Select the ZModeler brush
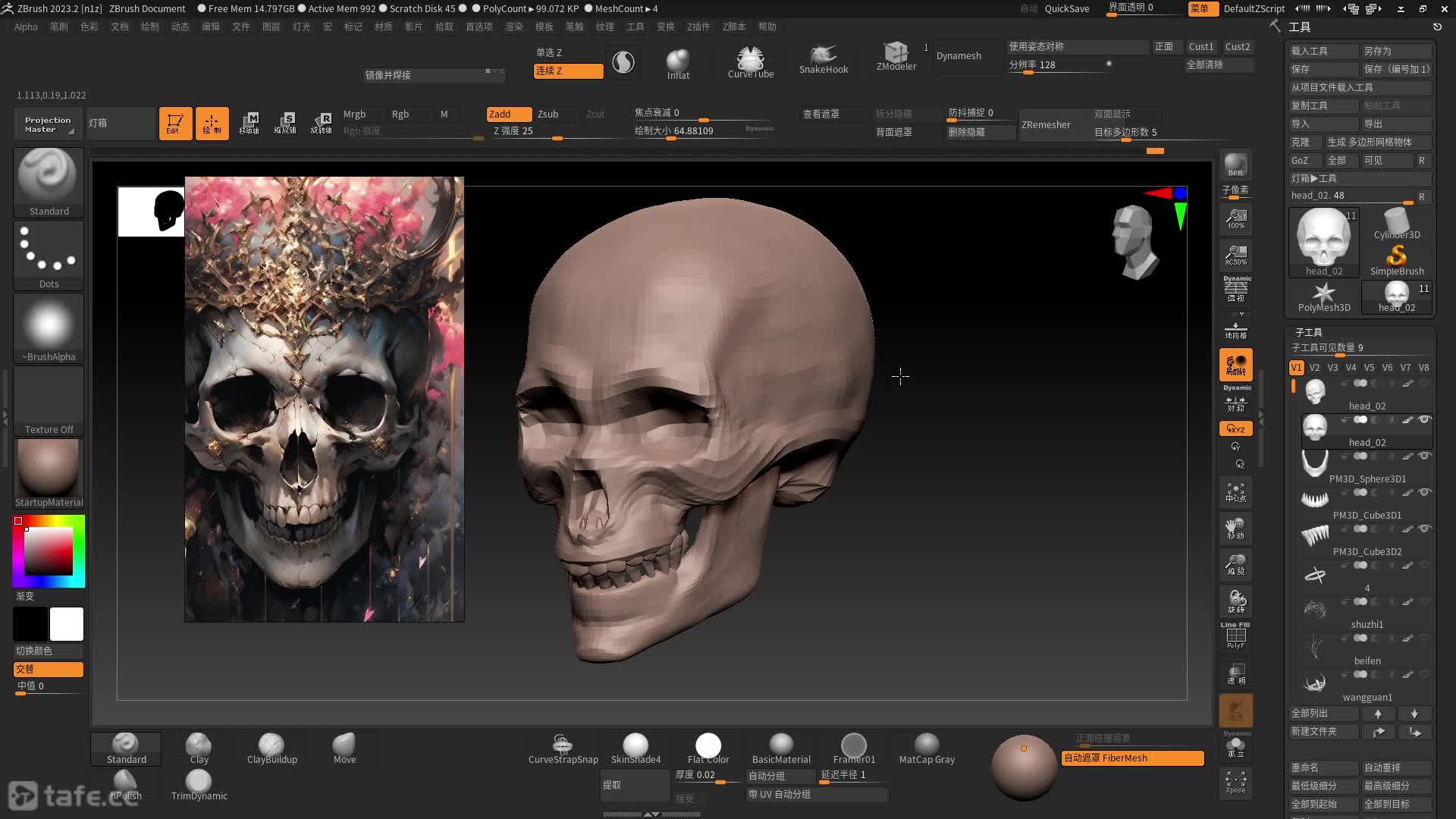 click(x=896, y=58)
